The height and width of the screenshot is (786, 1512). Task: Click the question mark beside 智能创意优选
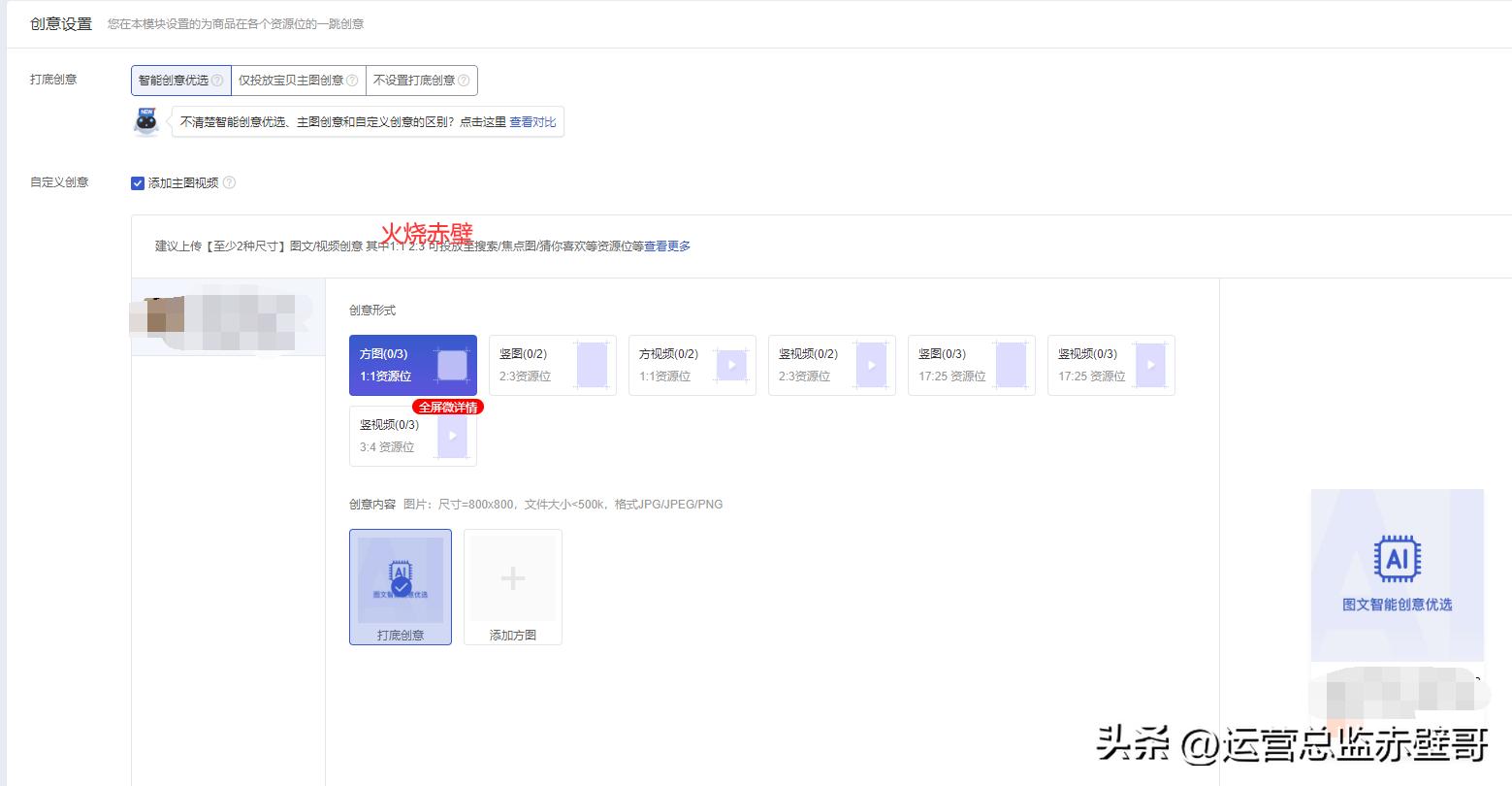(x=219, y=80)
